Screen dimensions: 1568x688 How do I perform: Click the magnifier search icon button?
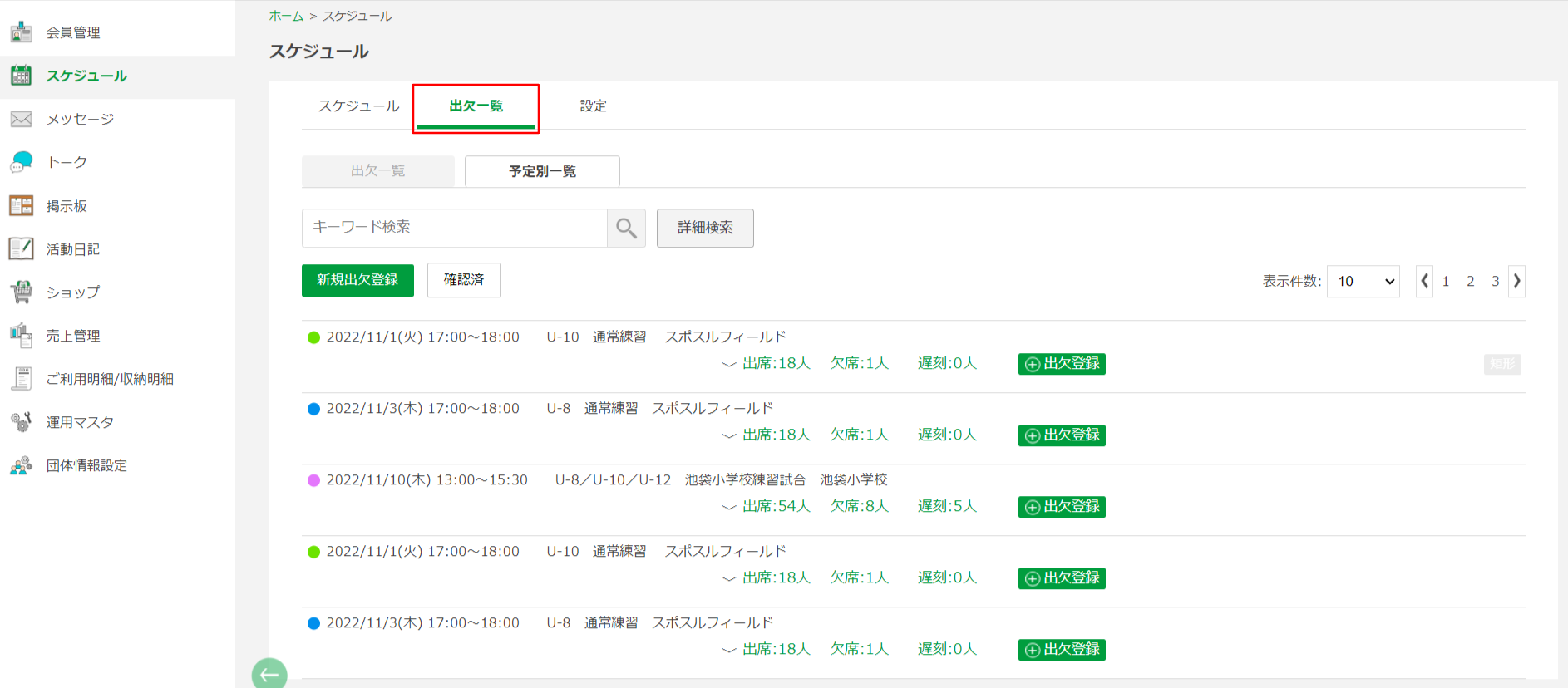coord(626,228)
